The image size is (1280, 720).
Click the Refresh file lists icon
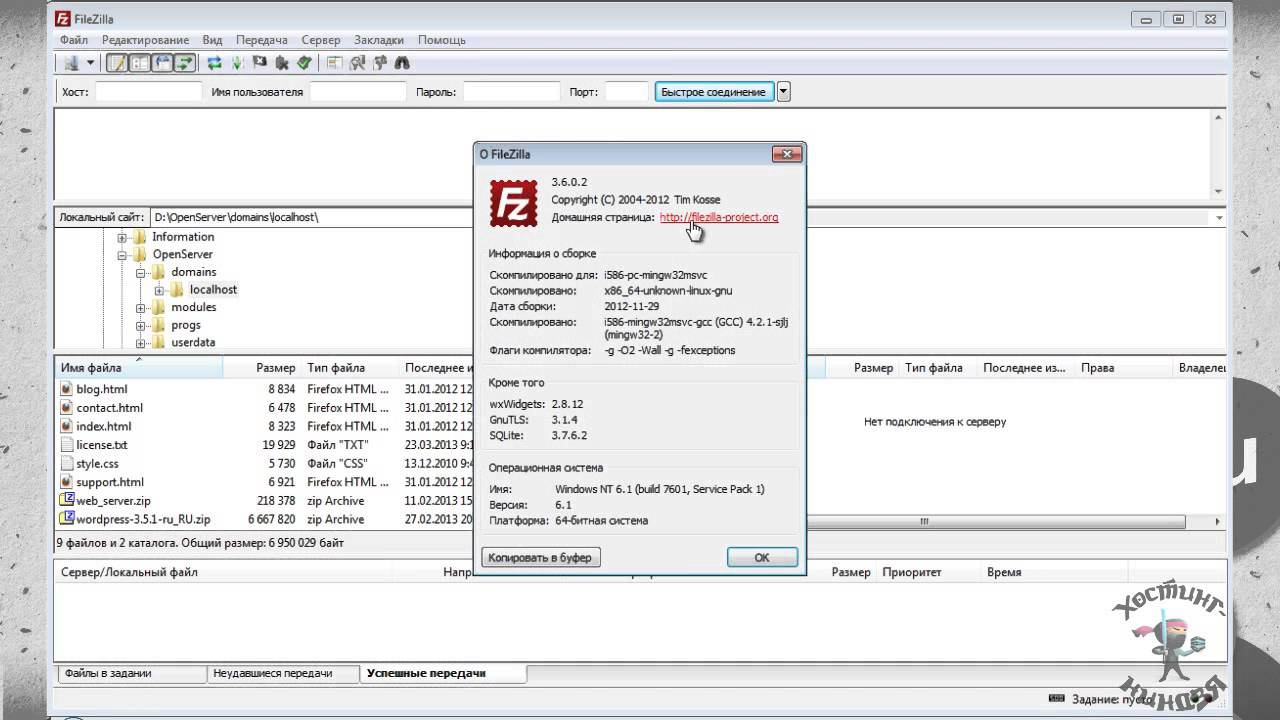[214, 63]
